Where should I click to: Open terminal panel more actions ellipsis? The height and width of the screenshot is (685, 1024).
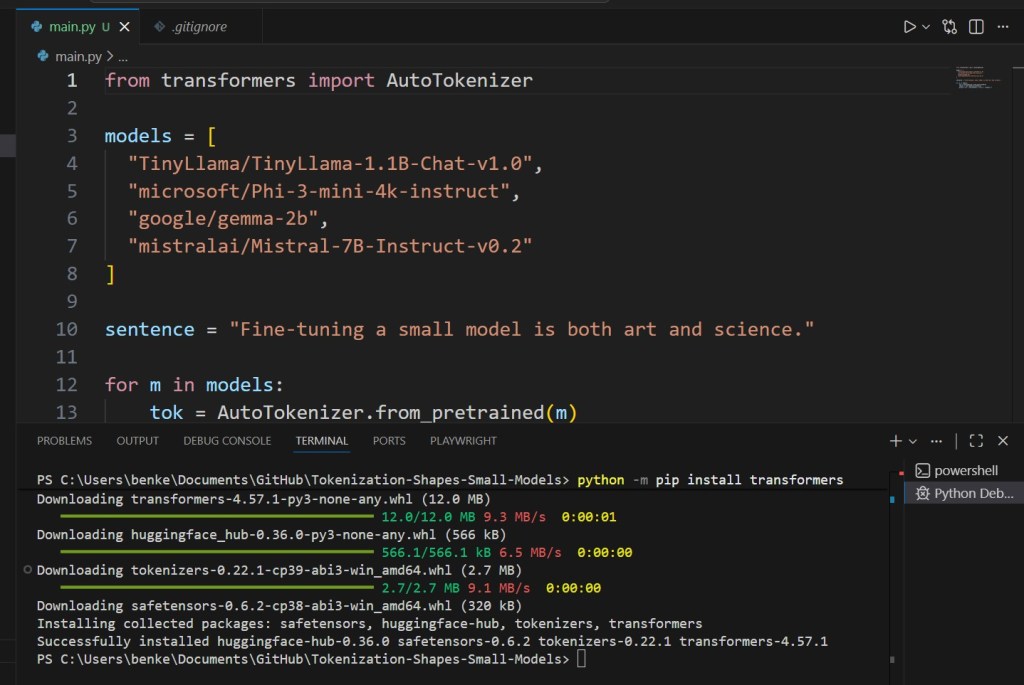(x=936, y=440)
